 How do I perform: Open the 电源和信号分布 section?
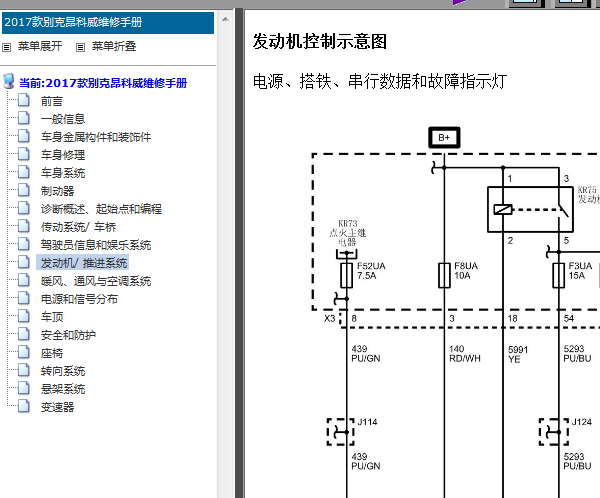(x=79, y=299)
